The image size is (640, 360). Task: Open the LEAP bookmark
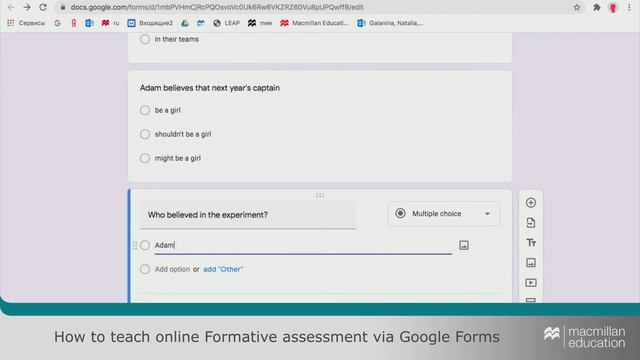(x=227, y=23)
